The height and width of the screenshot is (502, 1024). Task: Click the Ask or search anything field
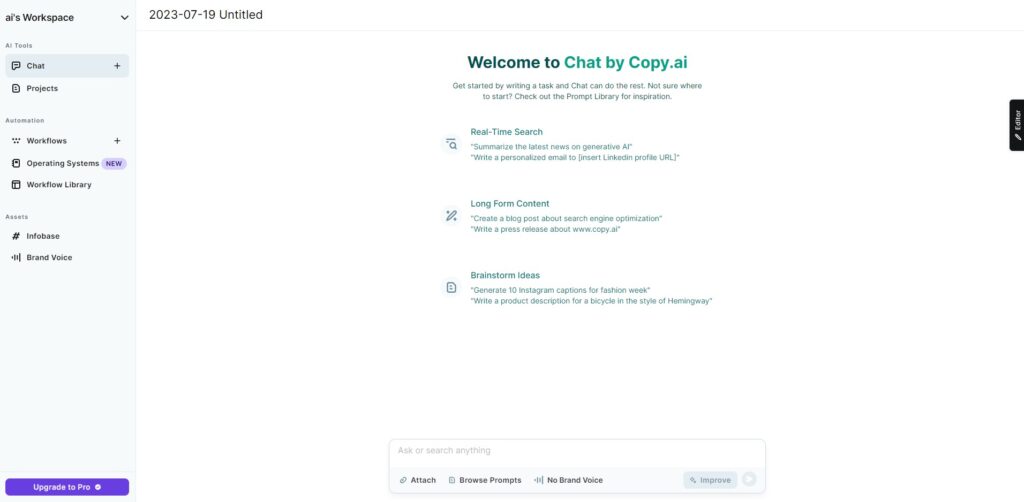577,451
